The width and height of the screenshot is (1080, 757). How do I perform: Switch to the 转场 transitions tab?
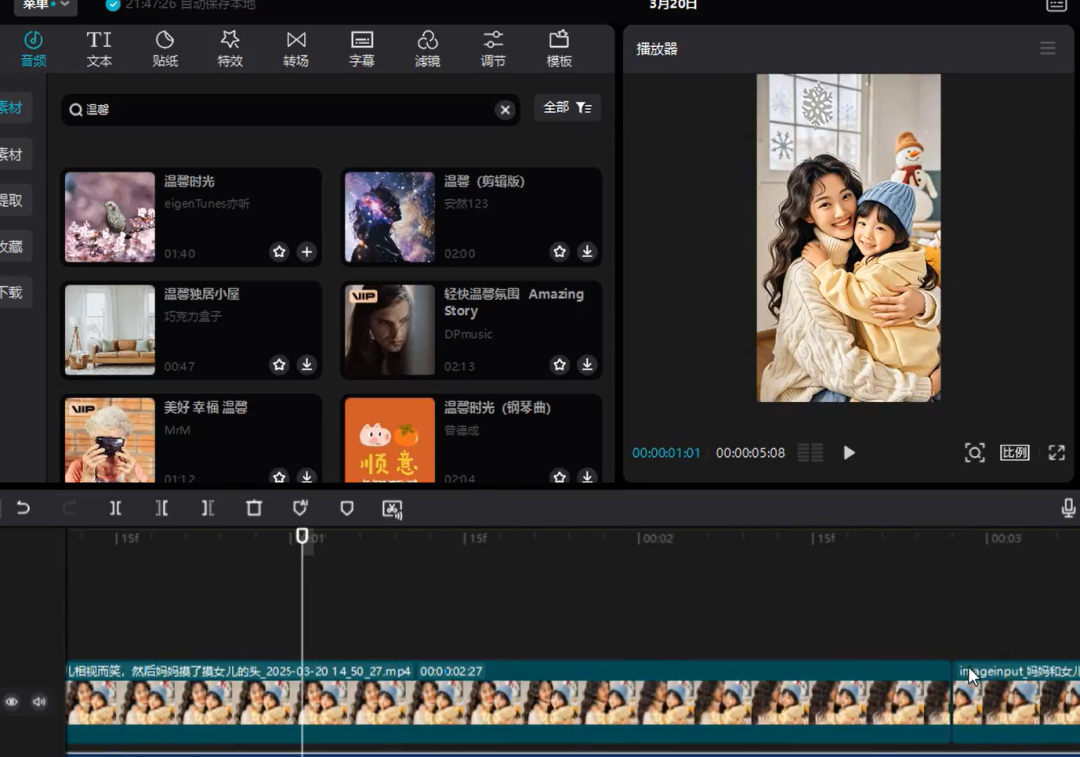tap(296, 48)
